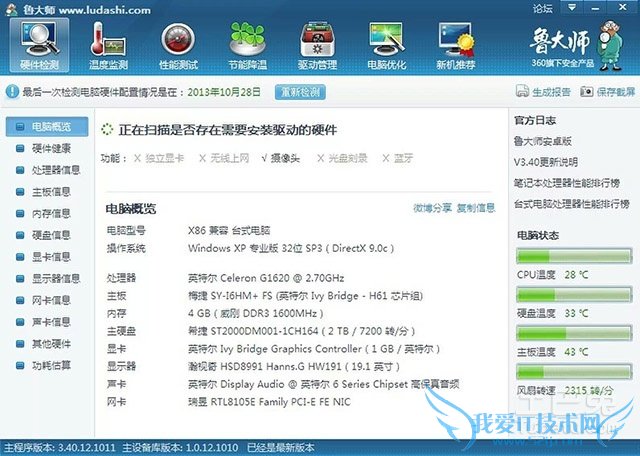Minimize the 鲁大师 window
Screen dimensions: 640x456
click(595, 7)
